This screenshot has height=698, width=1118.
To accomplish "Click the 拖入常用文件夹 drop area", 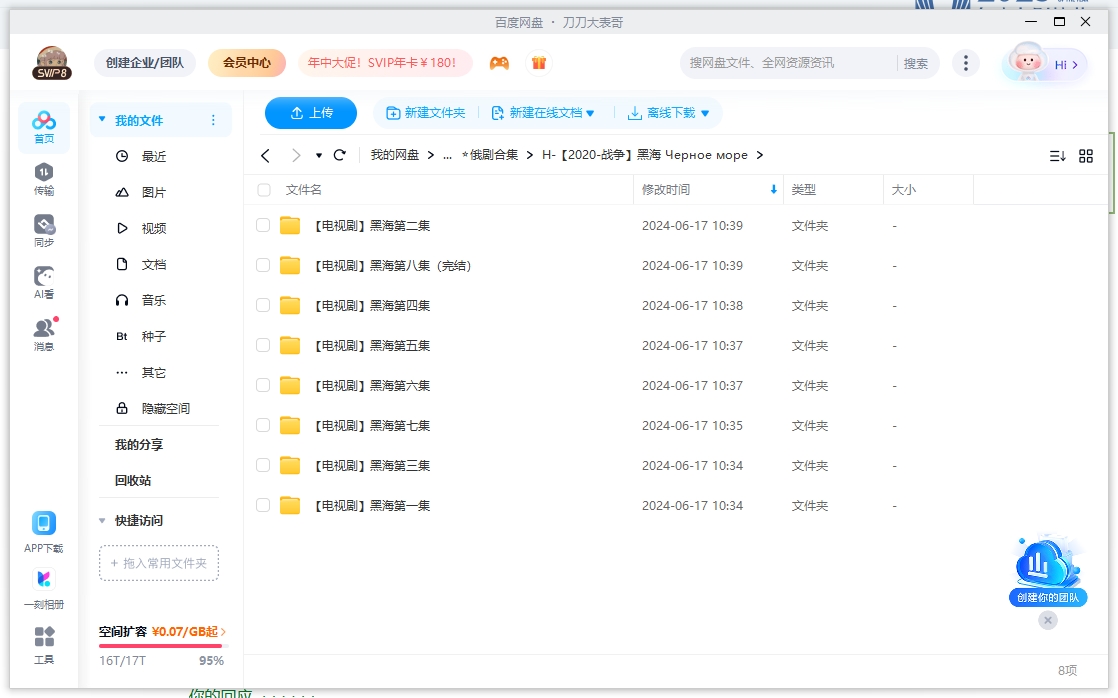I will point(159,563).
